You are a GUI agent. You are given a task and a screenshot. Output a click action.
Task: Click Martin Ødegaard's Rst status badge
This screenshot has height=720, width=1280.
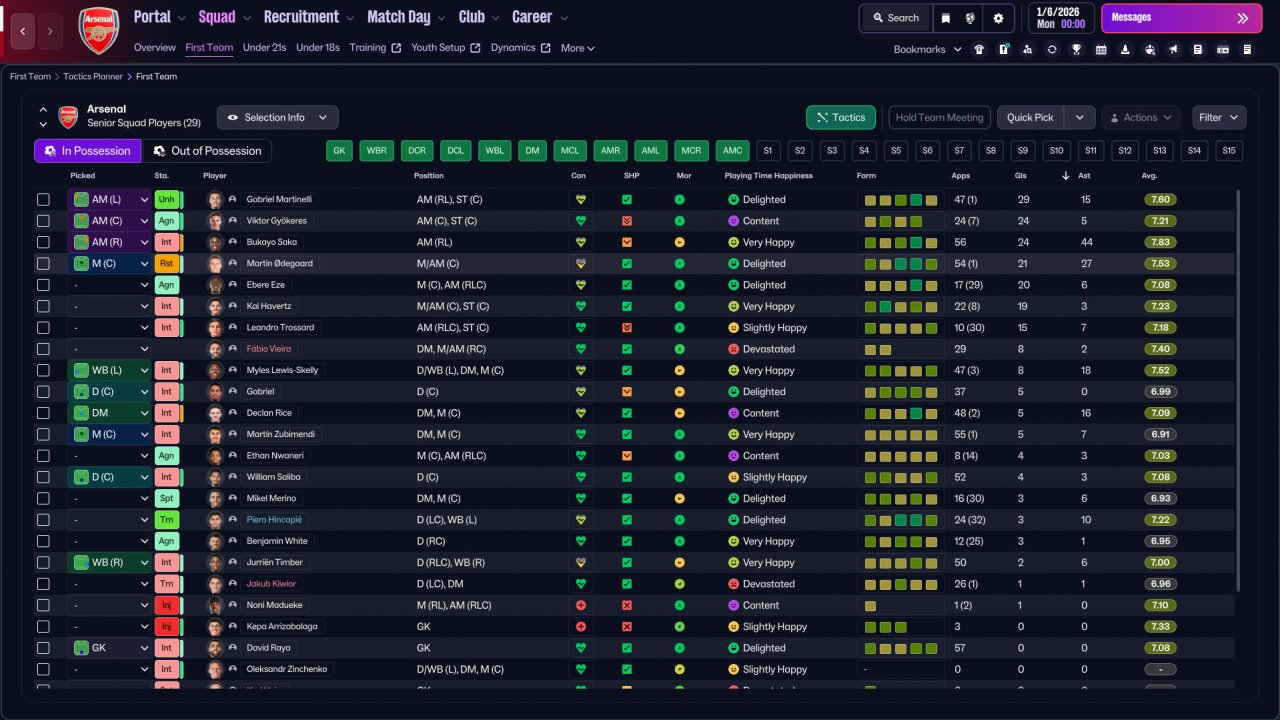(166, 264)
